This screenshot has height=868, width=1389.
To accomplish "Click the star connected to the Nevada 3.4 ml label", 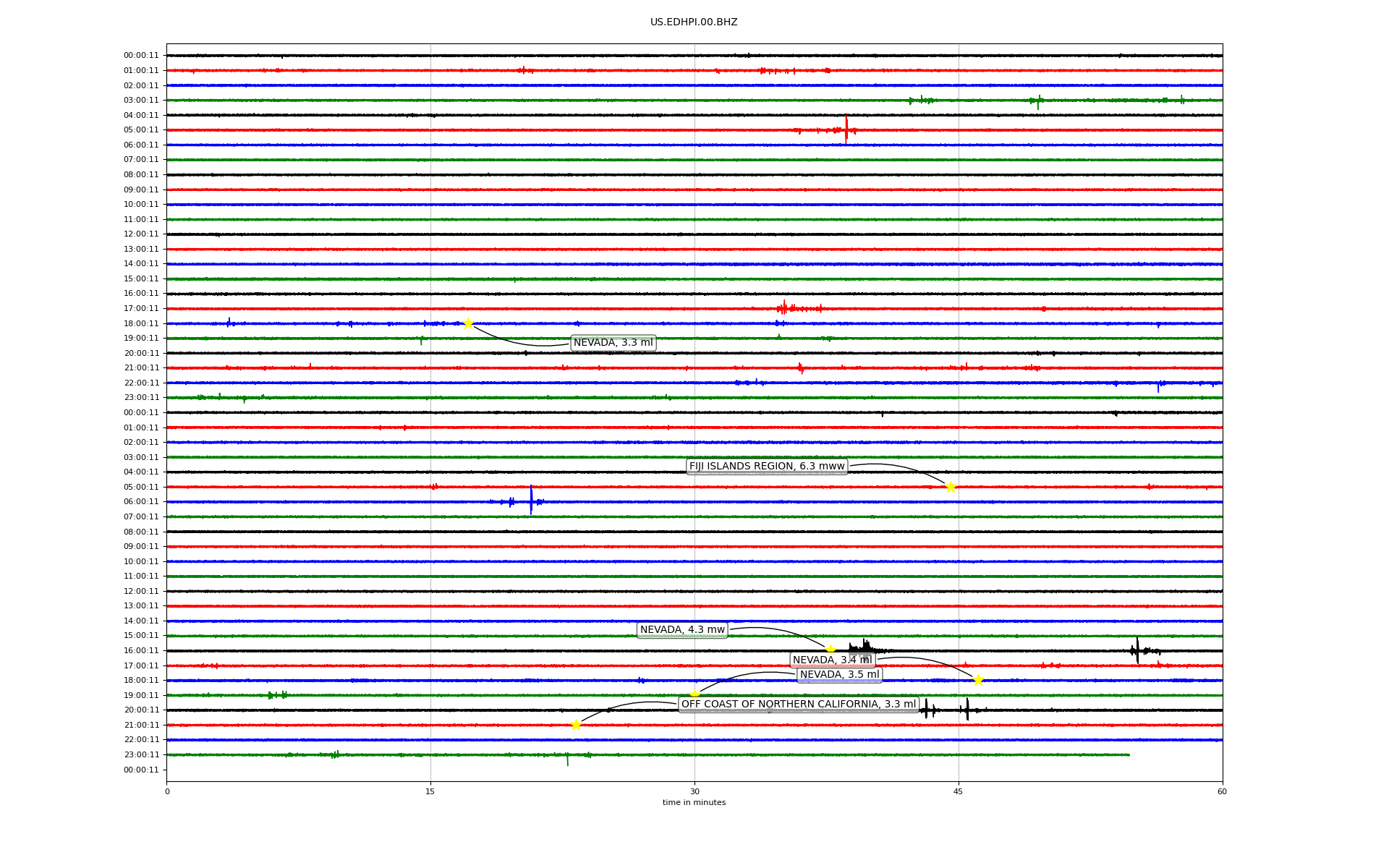I will 978,680.
